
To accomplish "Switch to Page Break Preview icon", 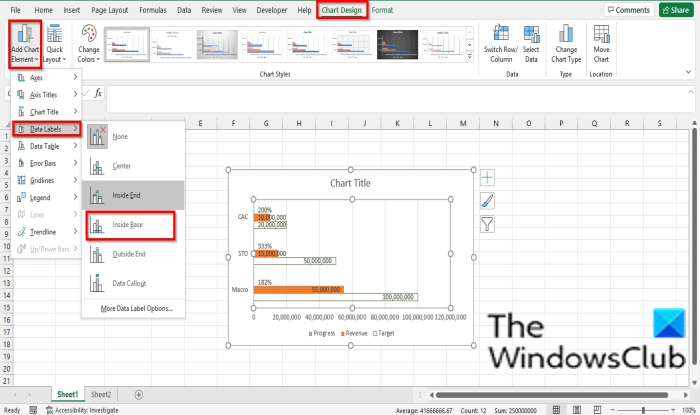I will 597,410.
